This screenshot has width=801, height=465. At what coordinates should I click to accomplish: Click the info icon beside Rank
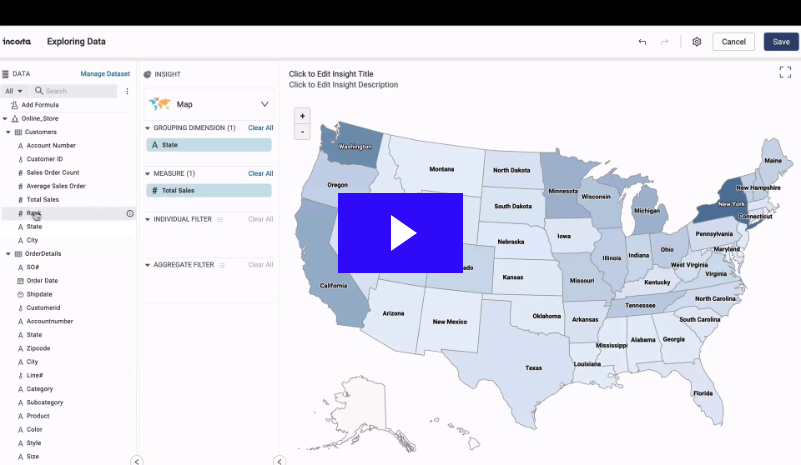[x=130, y=213]
